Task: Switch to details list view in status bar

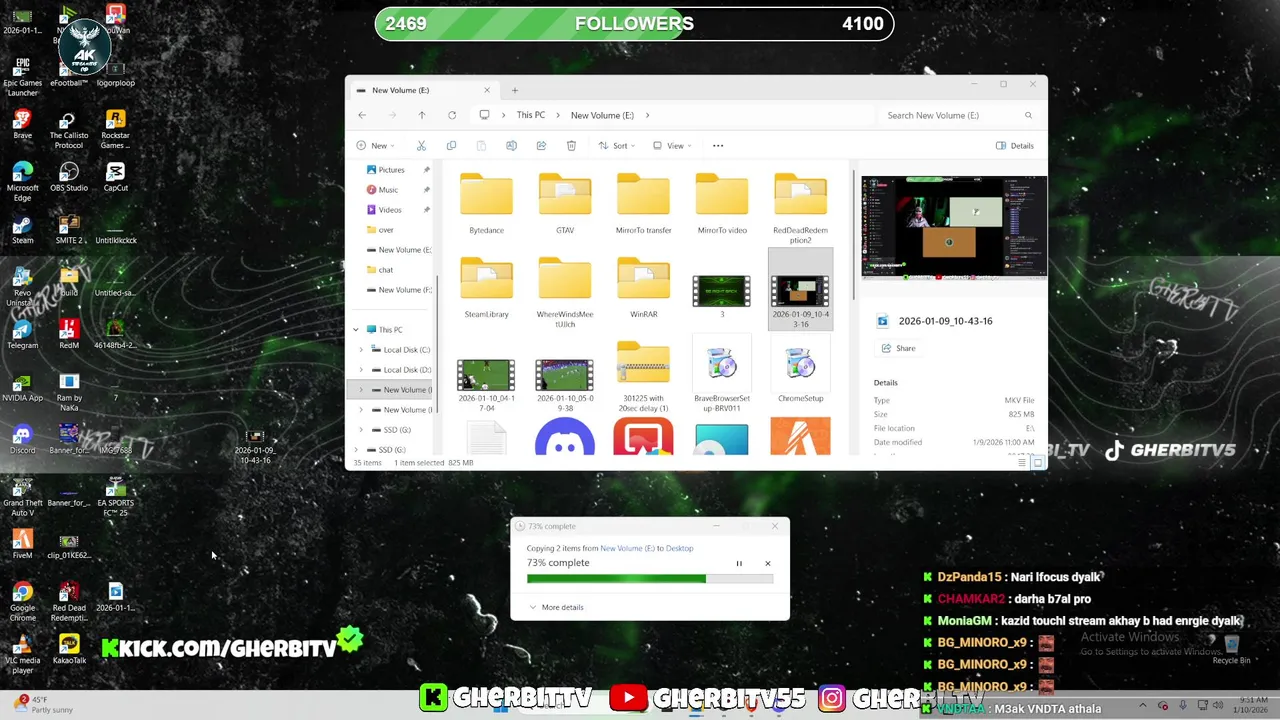Action: [1022, 462]
